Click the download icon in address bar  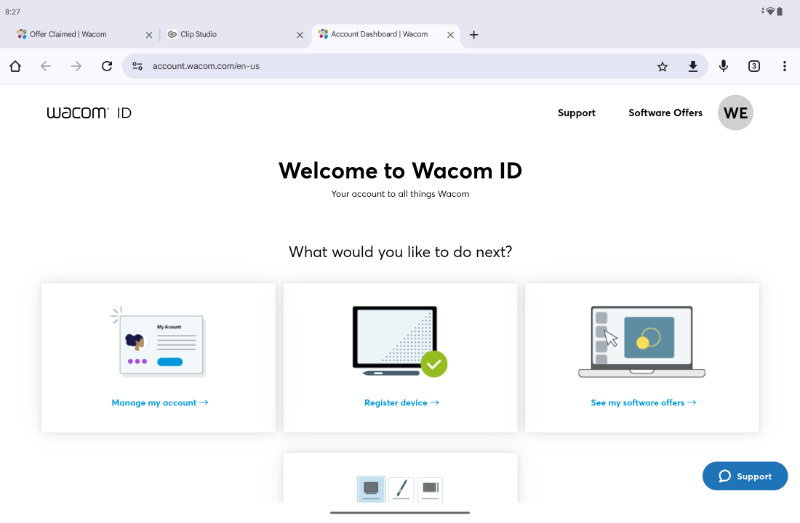(x=693, y=66)
